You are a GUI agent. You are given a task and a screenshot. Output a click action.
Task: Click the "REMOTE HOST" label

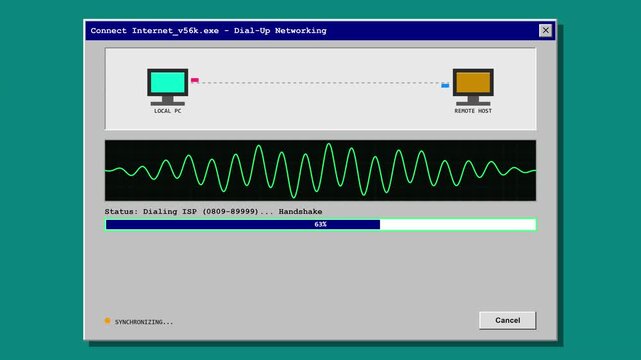click(x=473, y=111)
